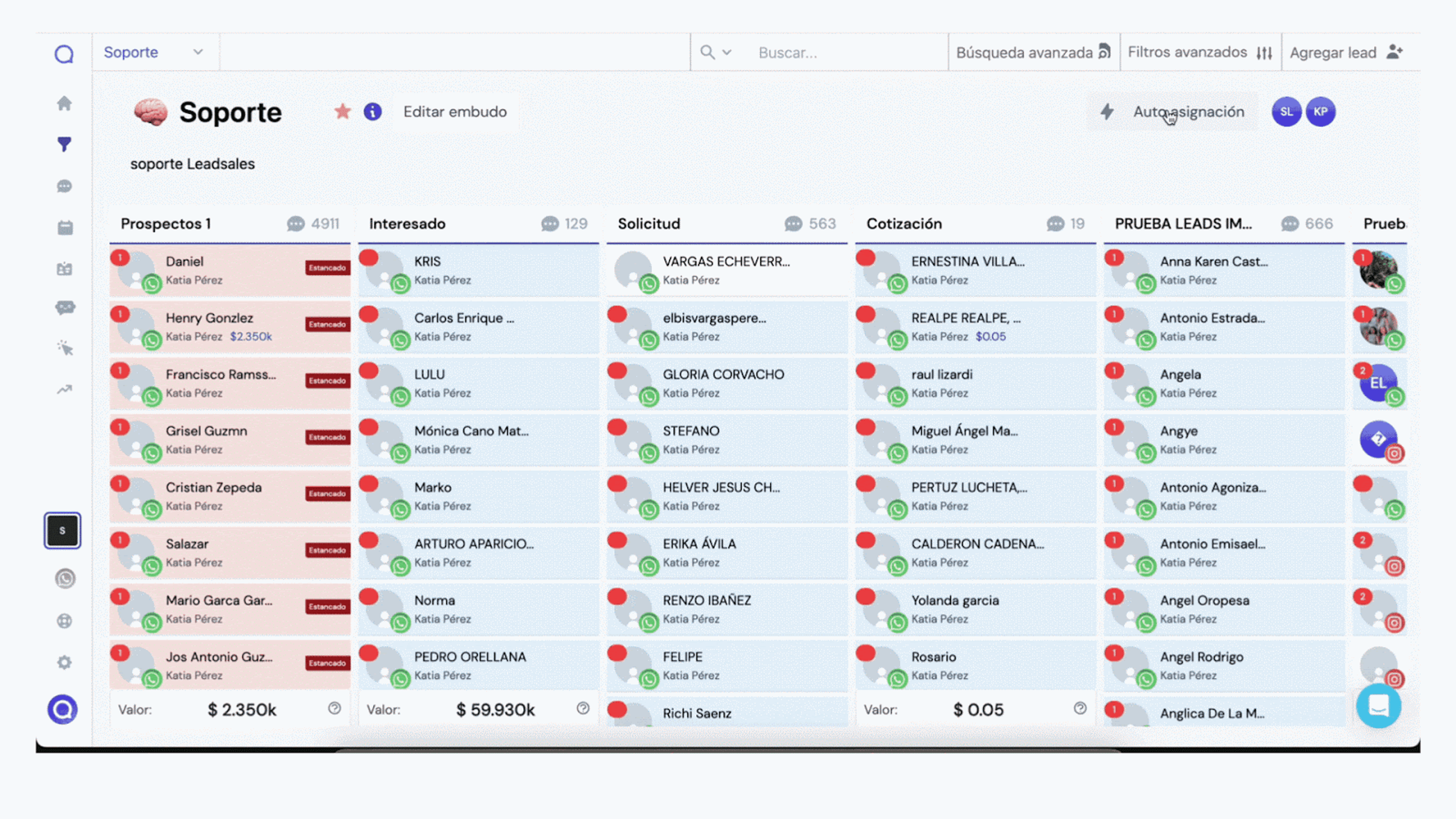Click Agregar lead
1456x819 pixels.
1346,53
